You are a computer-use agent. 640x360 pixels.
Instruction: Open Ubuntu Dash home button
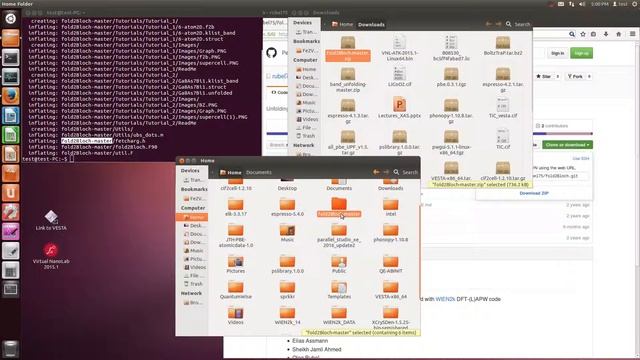pyautogui.click(x=11, y=18)
